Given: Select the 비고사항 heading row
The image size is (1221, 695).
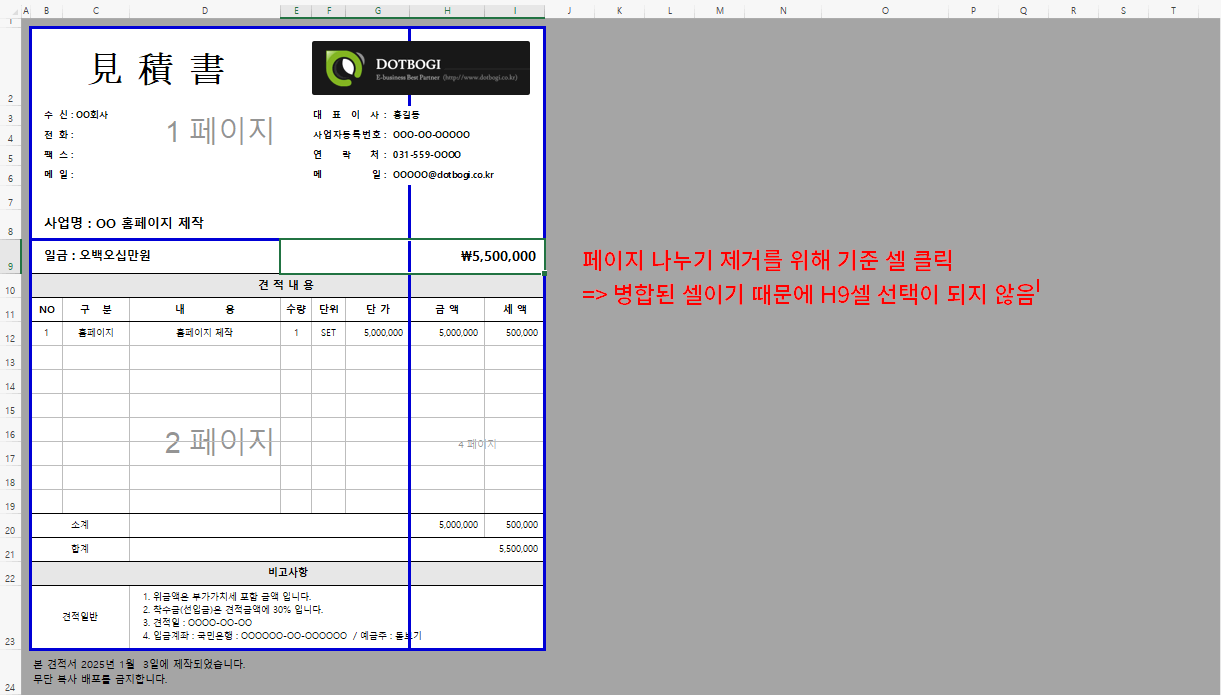Looking at the screenshot, I should [x=287, y=573].
